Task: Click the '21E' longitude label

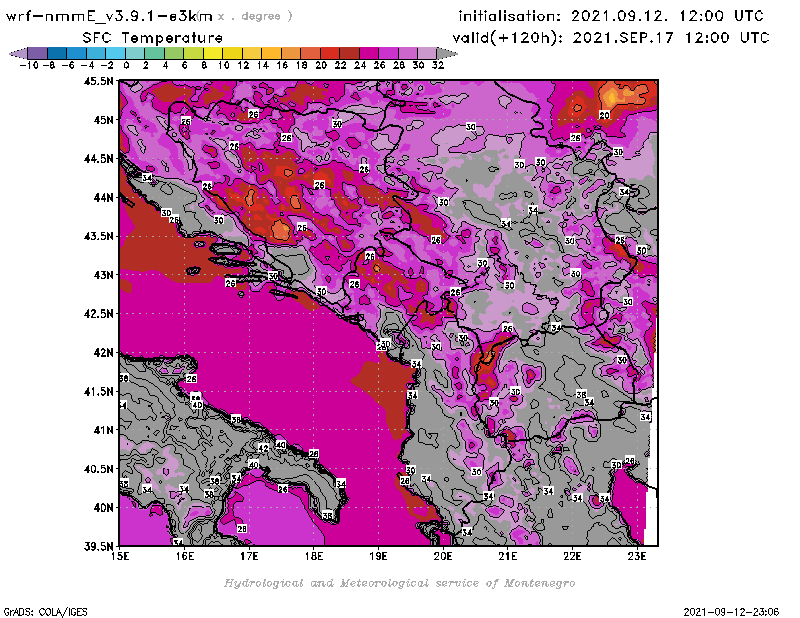Action: point(508,556)
